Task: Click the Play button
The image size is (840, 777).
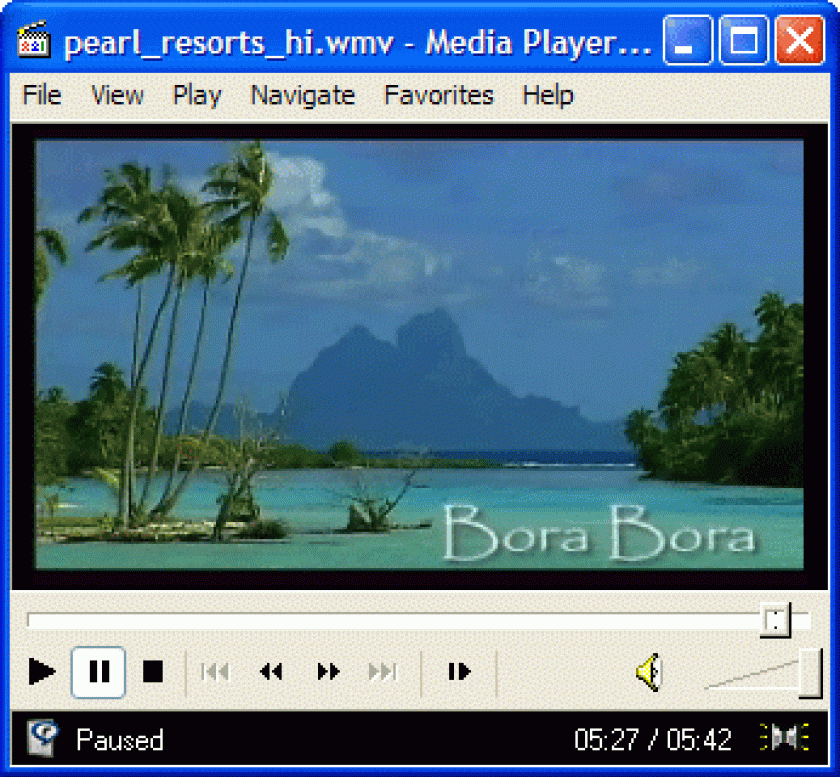Action: coord(42,671)
